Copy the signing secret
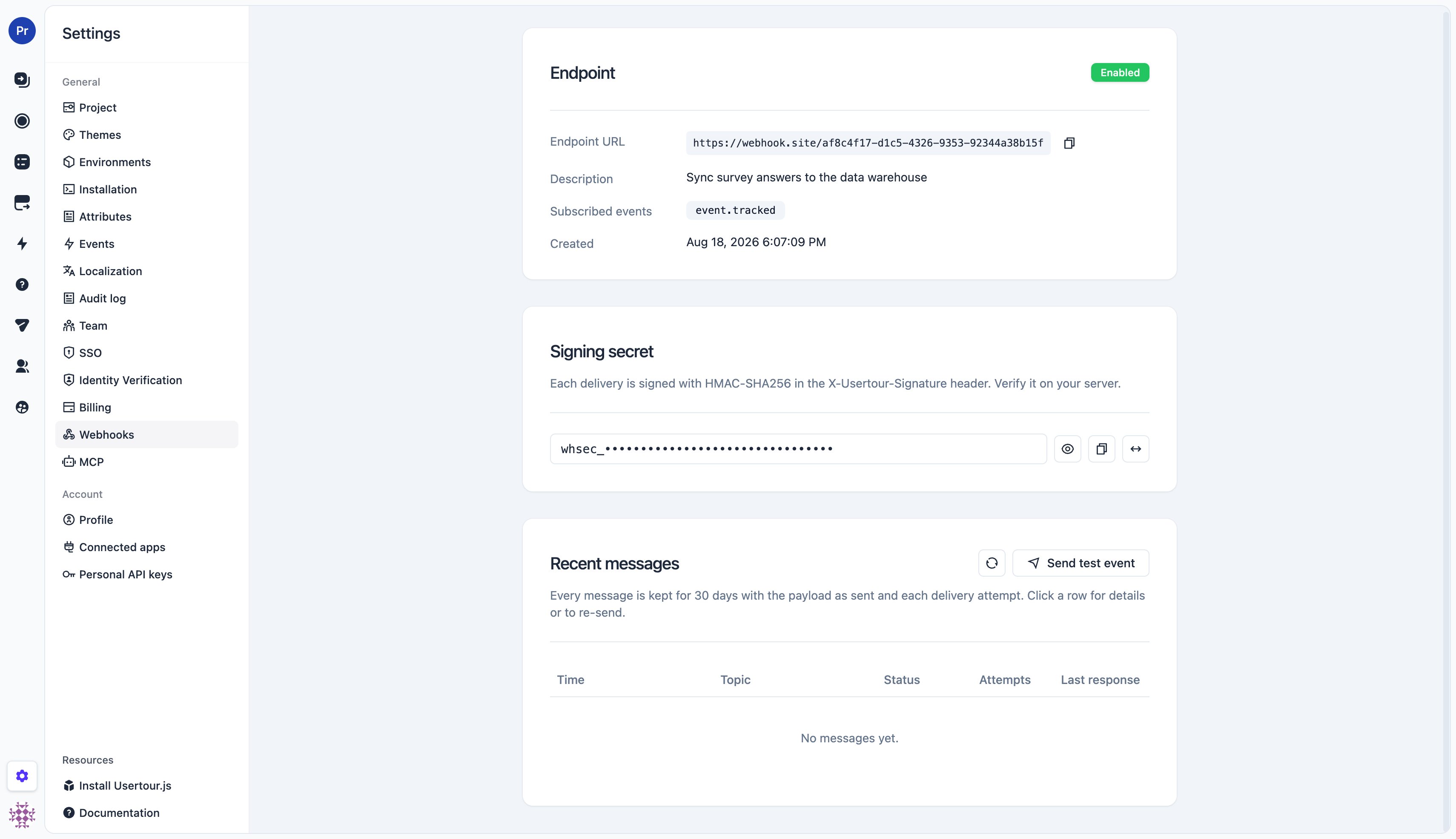This screenshot has height=839, width=1456. pos(1101,449)
